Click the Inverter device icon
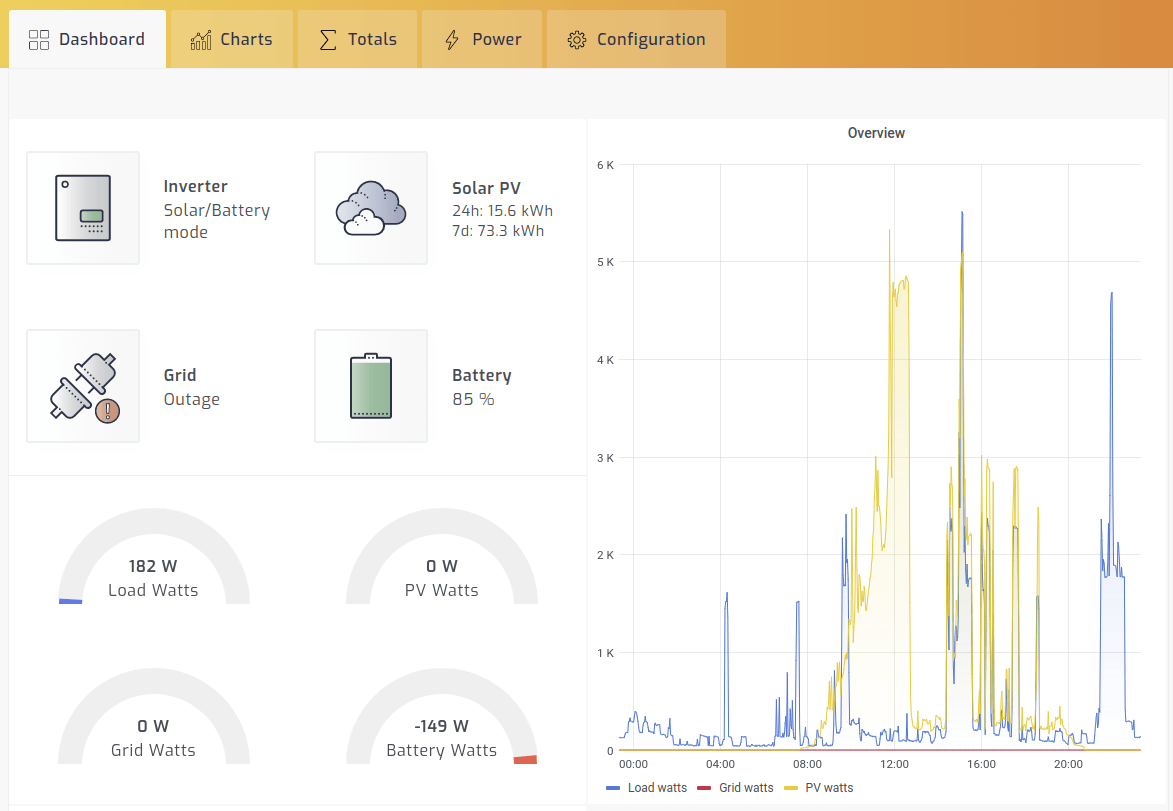Viewport: 1173px width, 811px height. pos(83,207)
